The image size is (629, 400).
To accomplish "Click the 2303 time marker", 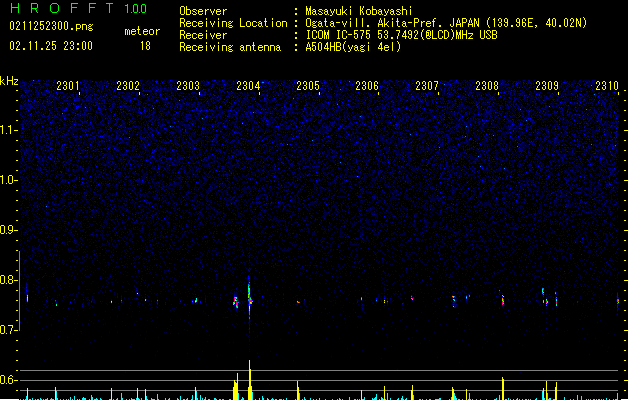I will [x=188, y=85].
